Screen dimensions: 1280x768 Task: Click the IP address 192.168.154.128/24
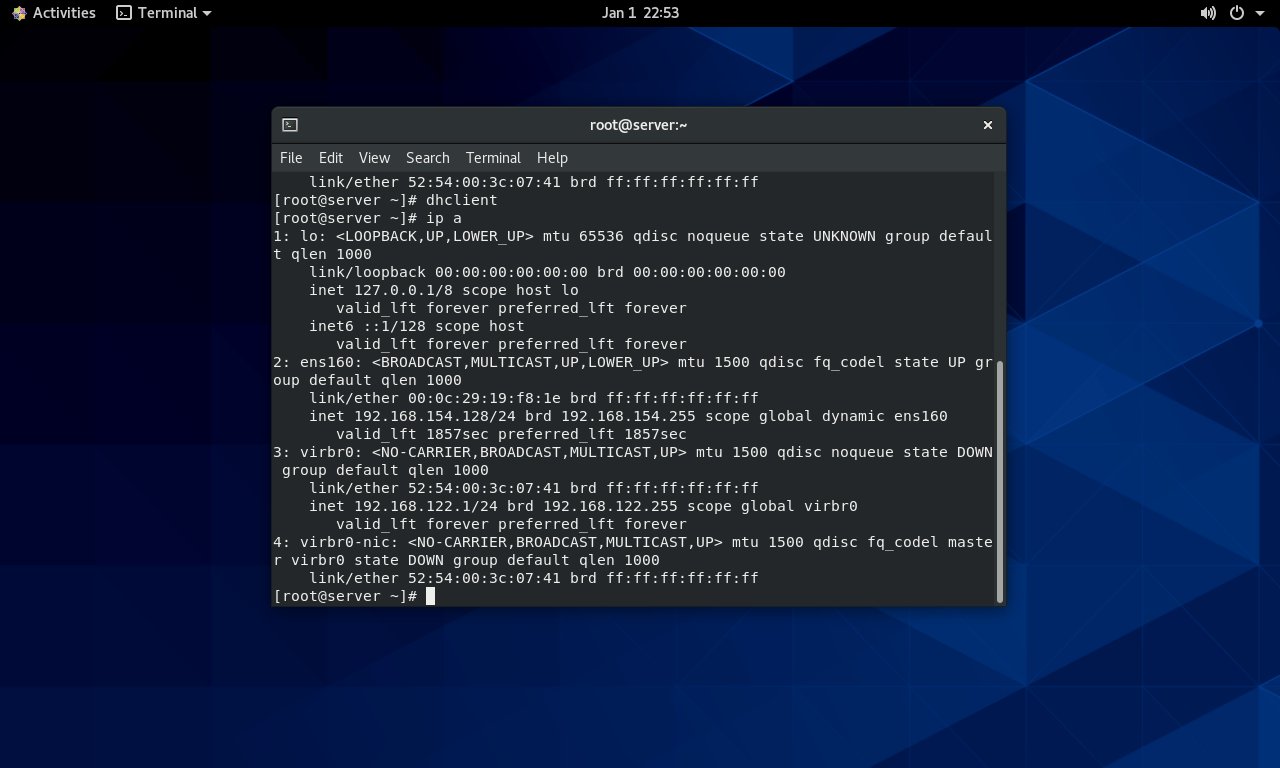pyautogui.click(x=435, y=416)
